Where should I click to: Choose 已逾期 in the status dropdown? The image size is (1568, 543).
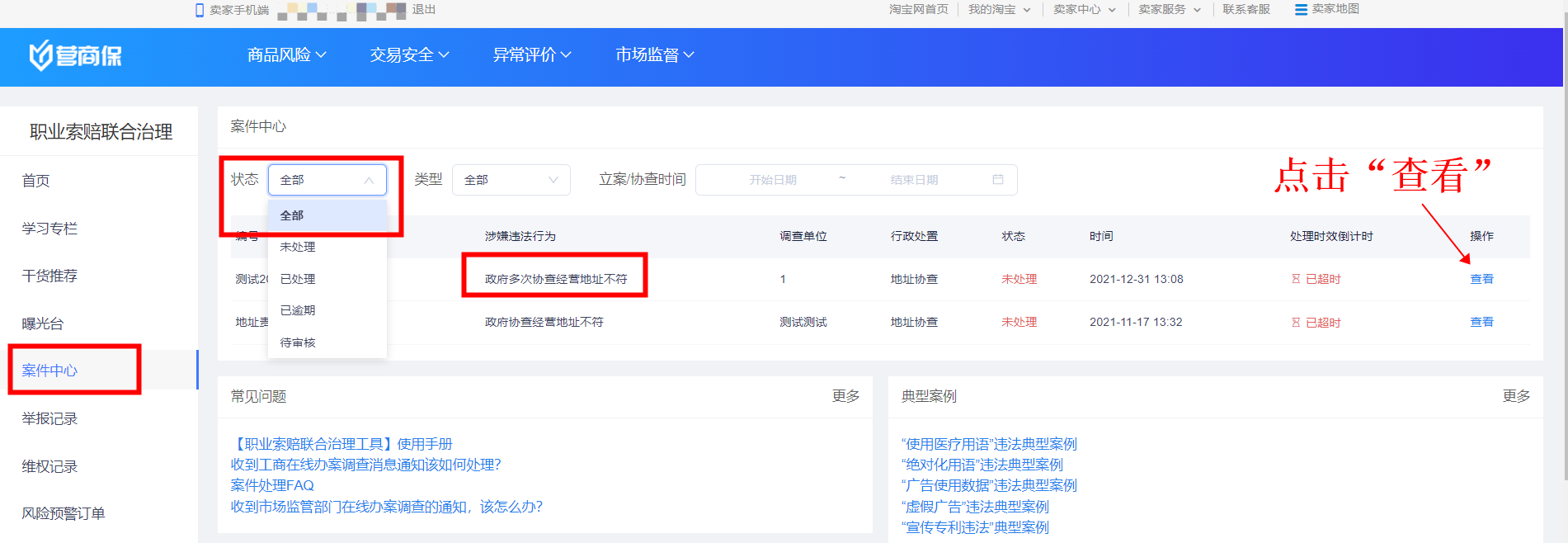tap(298, 310)
